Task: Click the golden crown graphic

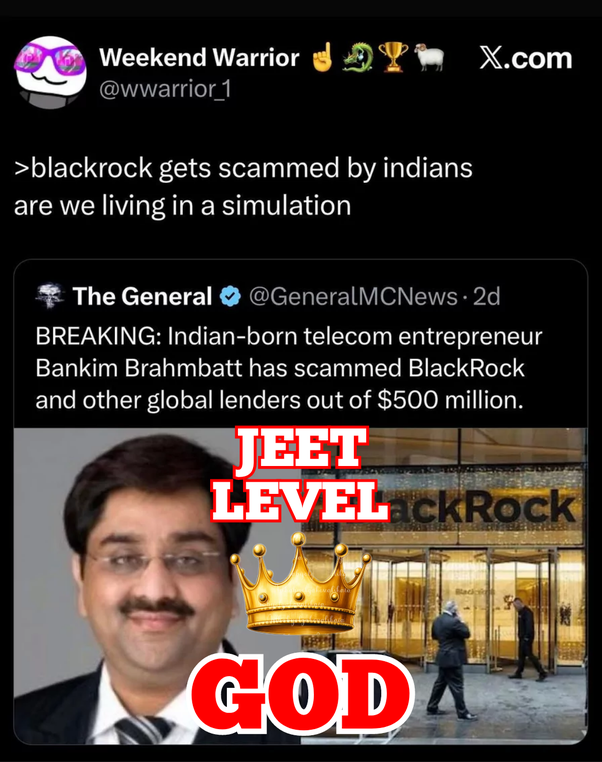Action: point(300,584)
